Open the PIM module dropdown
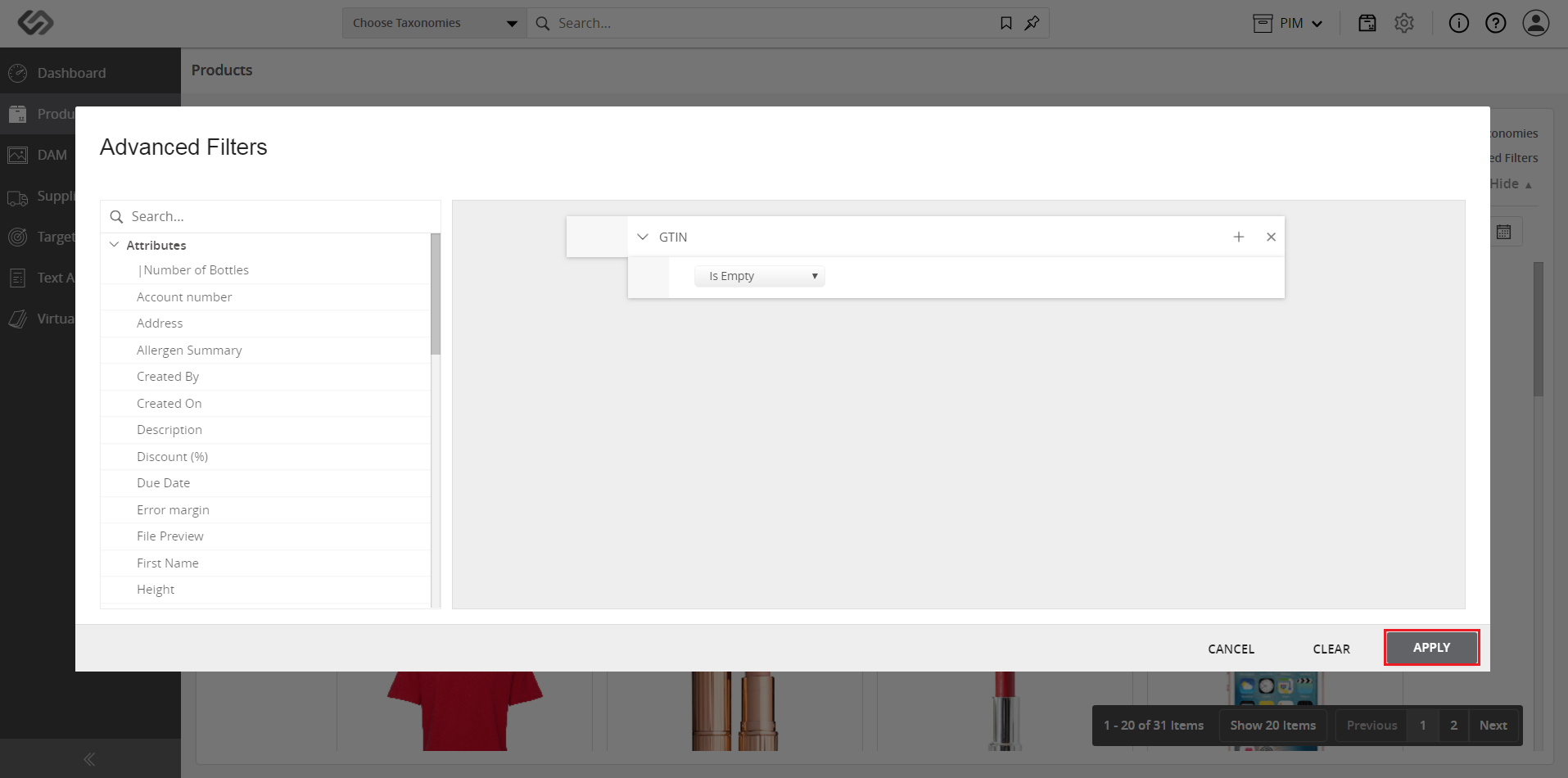The height and width of the screenshot is (778, 1568). tap(1289, 23)
